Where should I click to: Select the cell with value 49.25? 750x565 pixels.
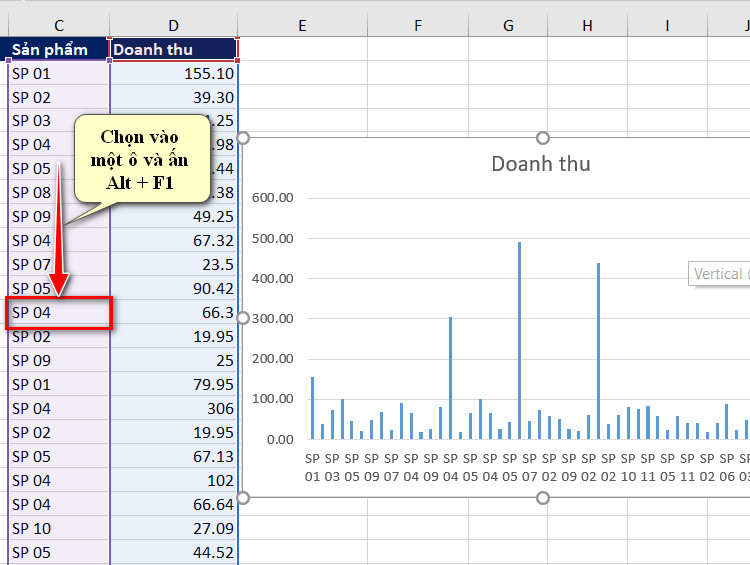pos(174,216)
